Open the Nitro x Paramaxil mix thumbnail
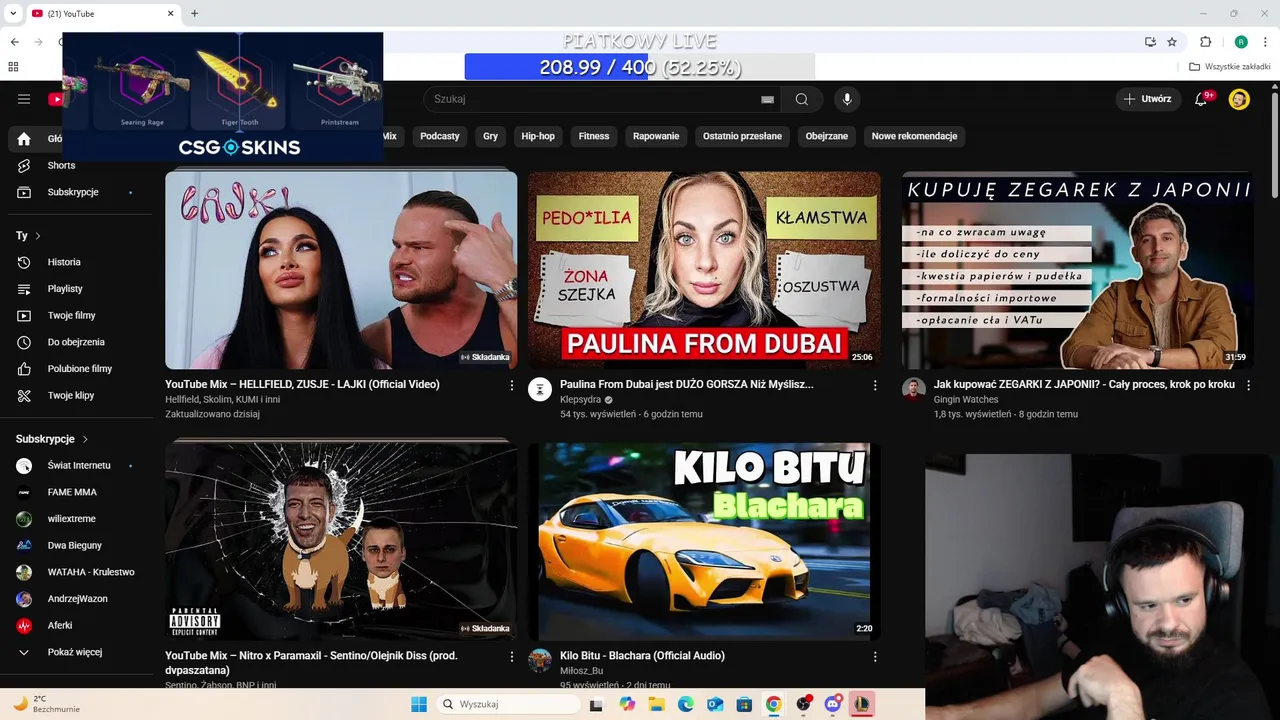 coord(341,541)
